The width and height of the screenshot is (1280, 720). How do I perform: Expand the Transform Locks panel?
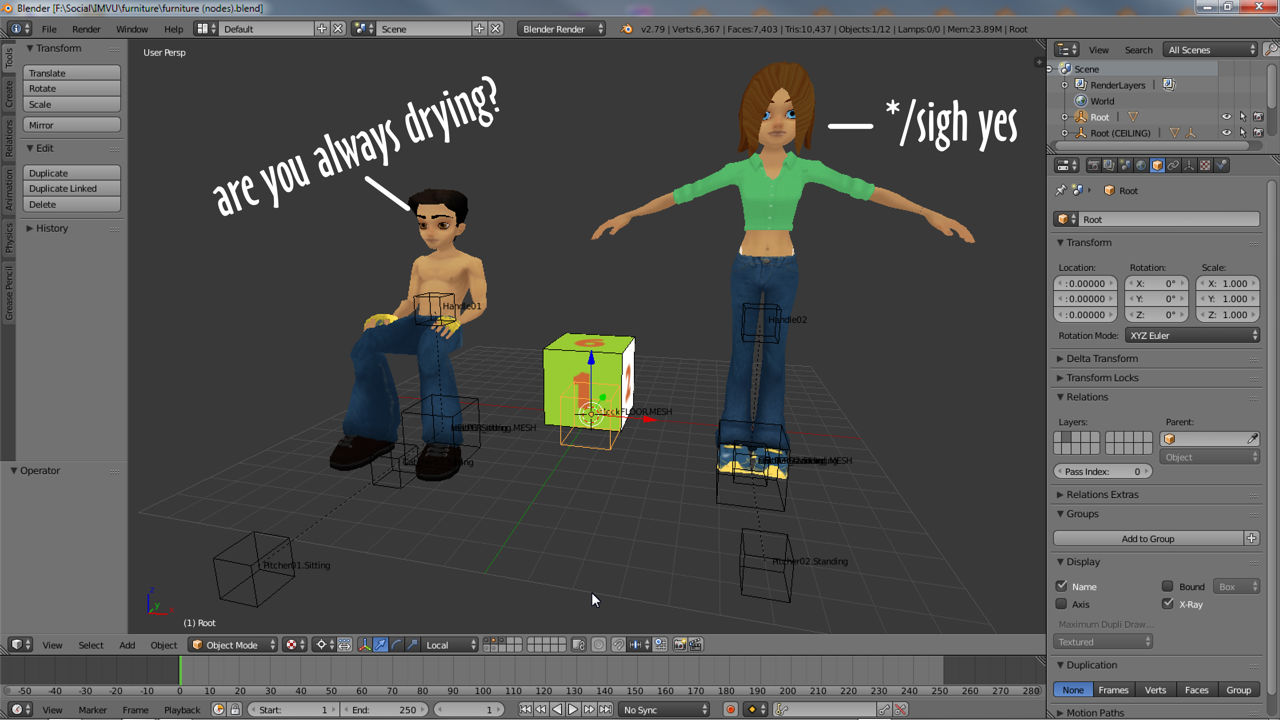[1102, 378]
